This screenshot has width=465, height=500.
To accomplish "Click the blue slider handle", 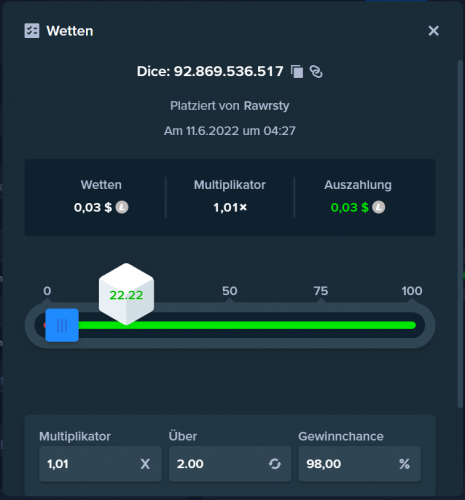I will (x=62, y=325).
